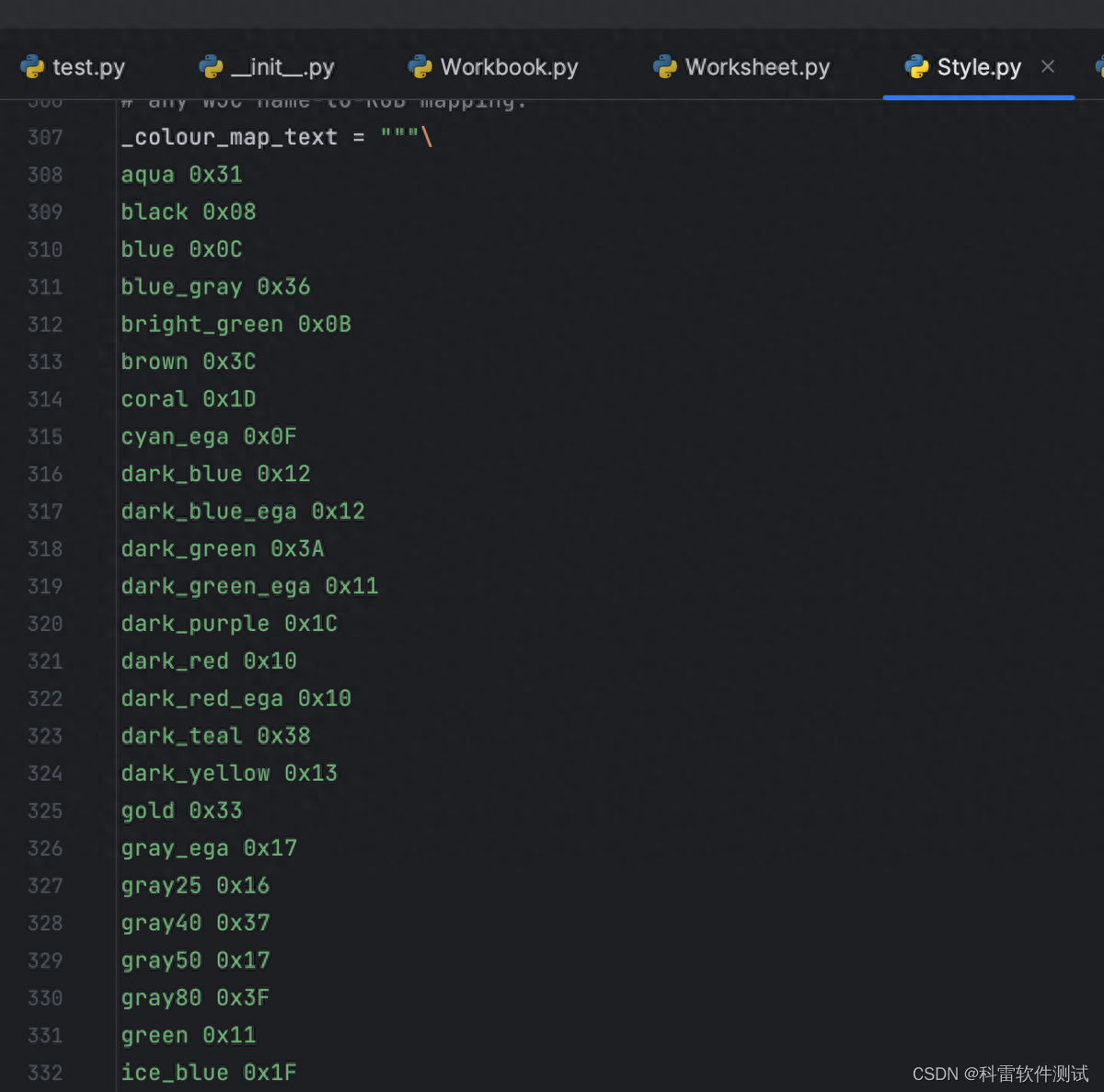This screenshot has width=1104, height=1092.
Task: Click the Python icon on Workbook.py tab
Action: pyautogui.click(x=420, y=66)
